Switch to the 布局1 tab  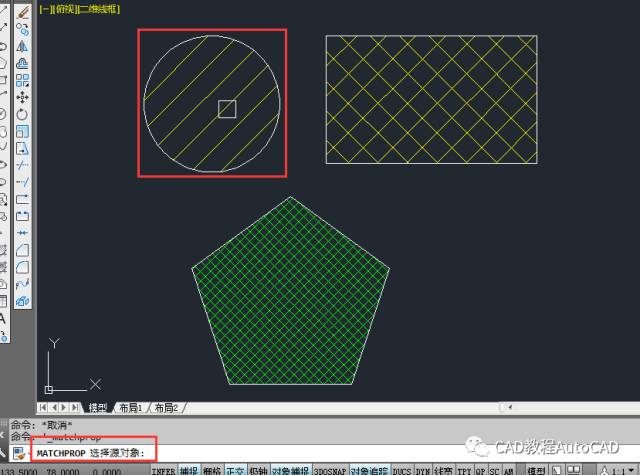click(x=131, y=408)
